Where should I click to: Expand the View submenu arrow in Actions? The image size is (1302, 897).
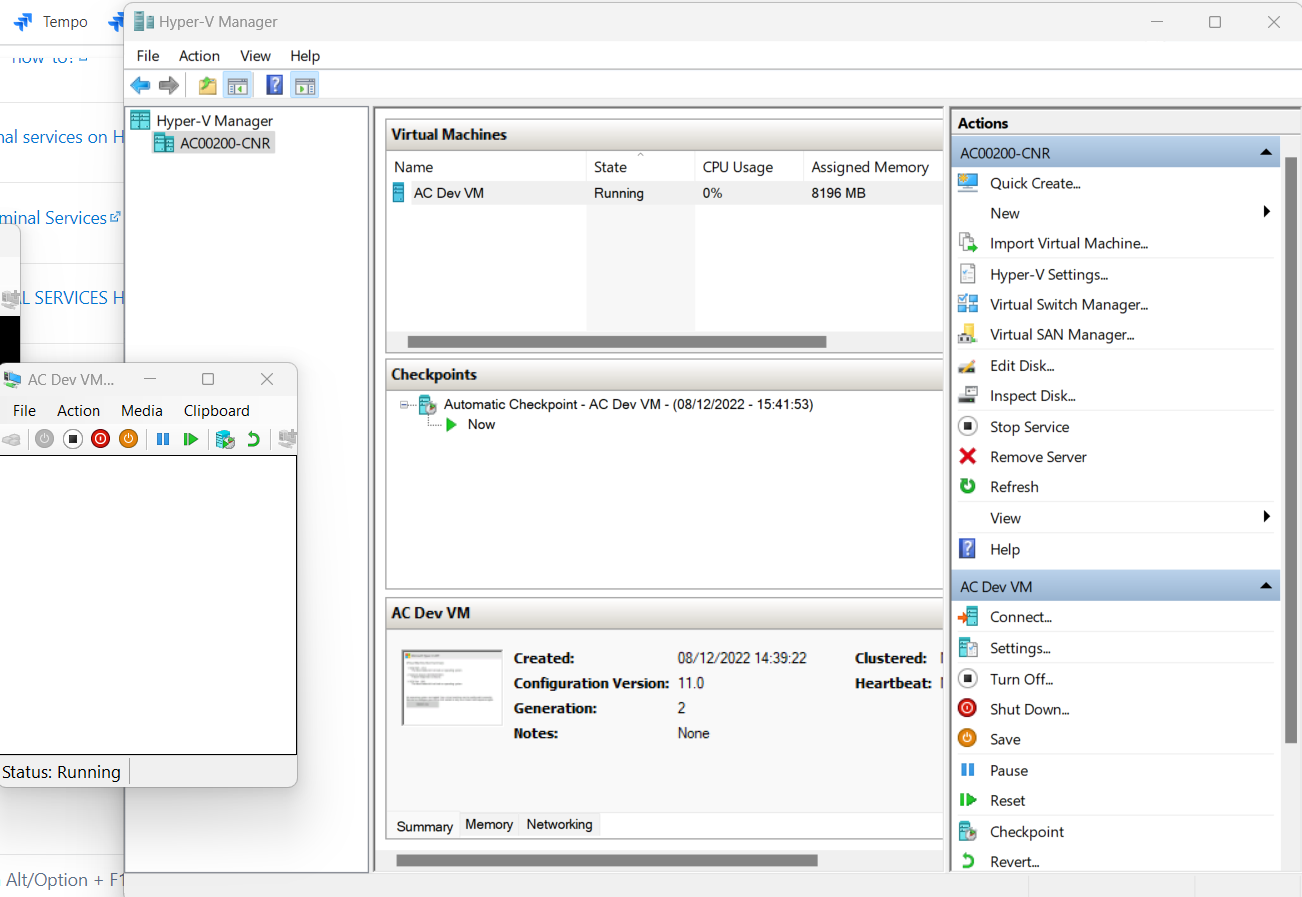pyautogui.click(x=1266, y=517)
